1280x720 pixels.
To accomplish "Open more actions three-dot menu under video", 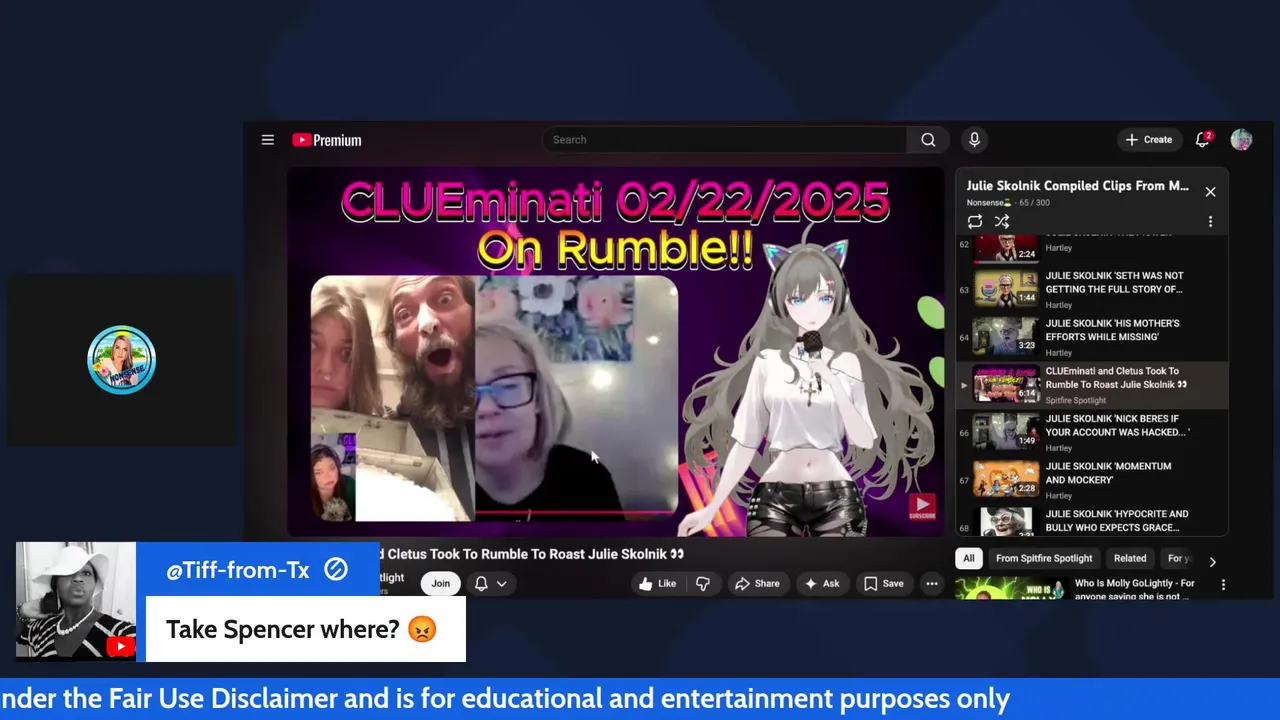I will tap(931, 584).
